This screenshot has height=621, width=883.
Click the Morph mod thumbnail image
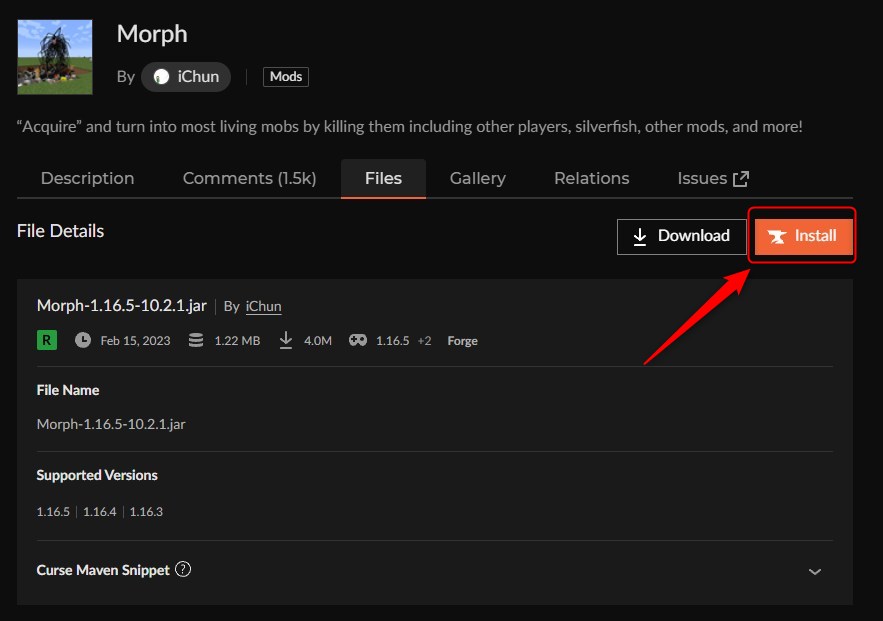point(55,57)
